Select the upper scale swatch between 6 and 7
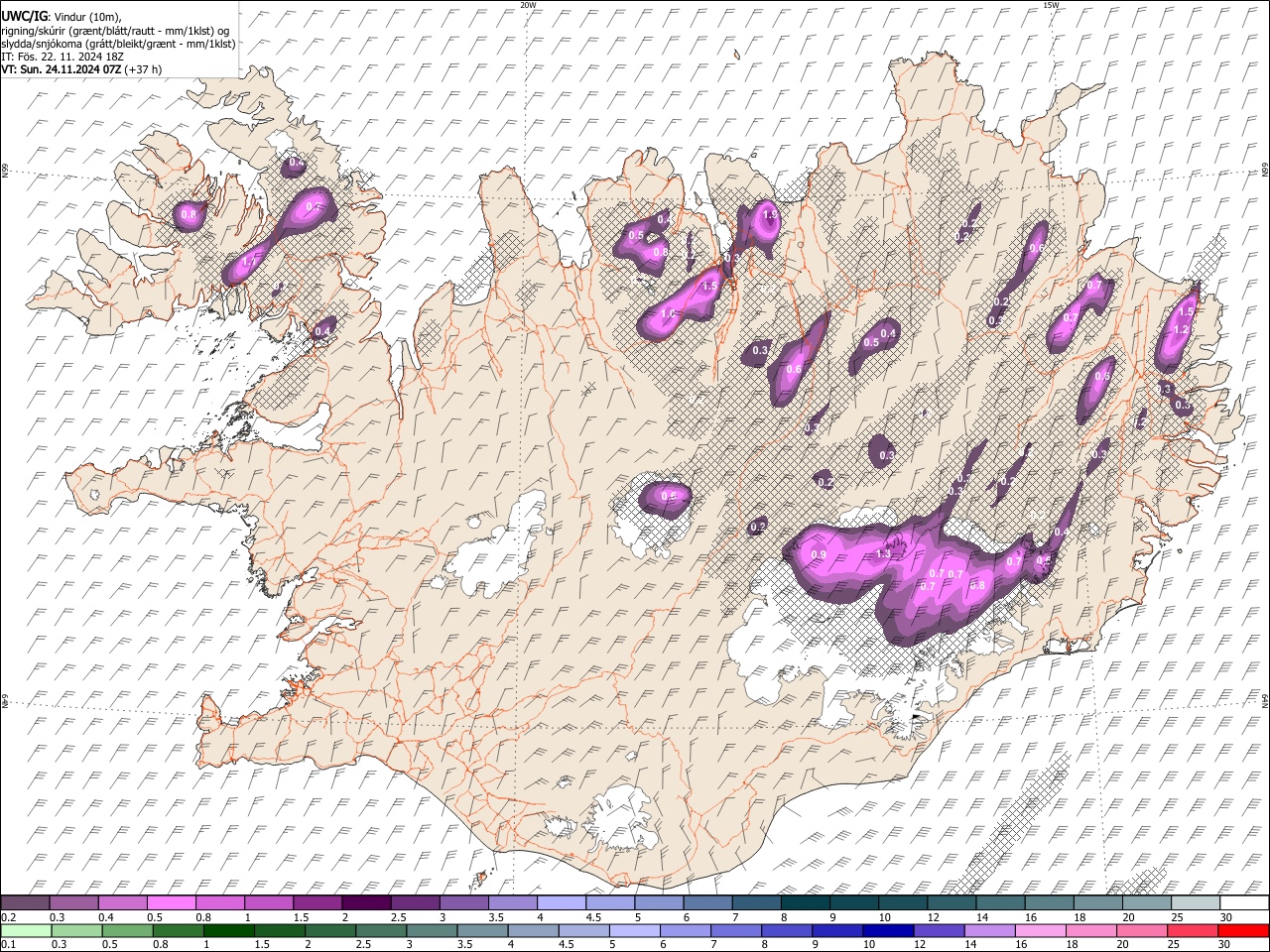This screenshot has height=952, width=1270. (x=709, y=903)
